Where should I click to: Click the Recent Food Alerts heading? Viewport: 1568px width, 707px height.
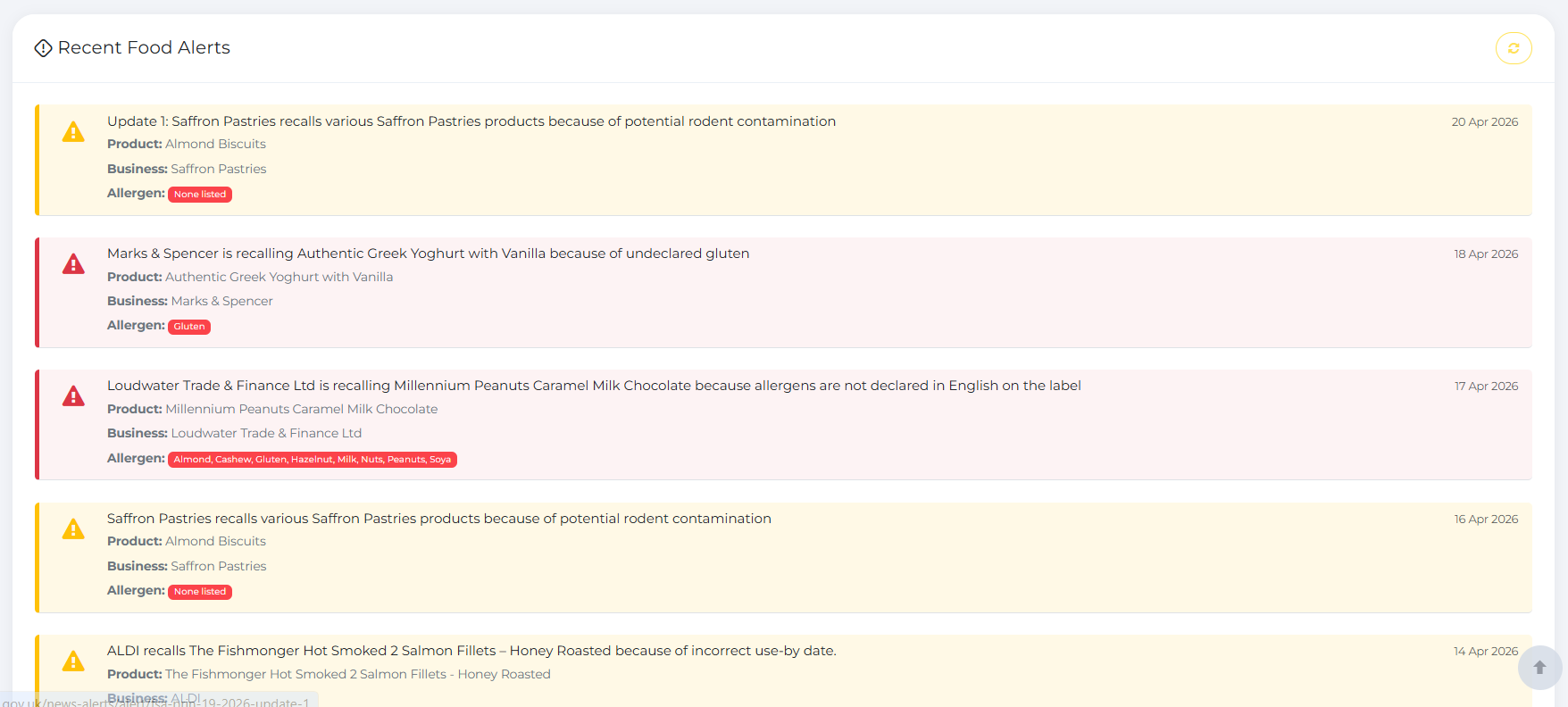pyautogui.click(x=144, y=48)
